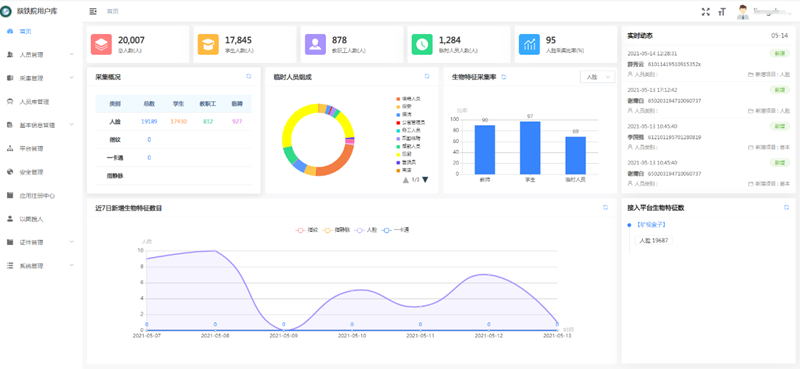Refresh the 生物特征采集率 bar chart
The width and height of the screenshot is (800, 369).
point(504,77)
